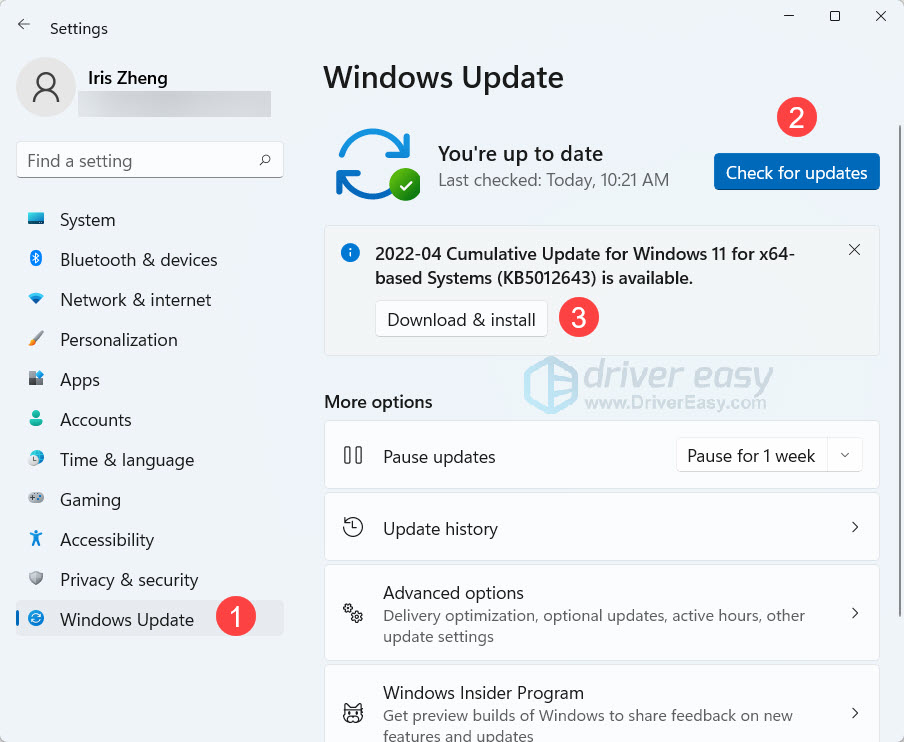Click the Gaming controller icon
This screenshot has width=904, height=742.
pyautogui.click(x=37, y=499)
